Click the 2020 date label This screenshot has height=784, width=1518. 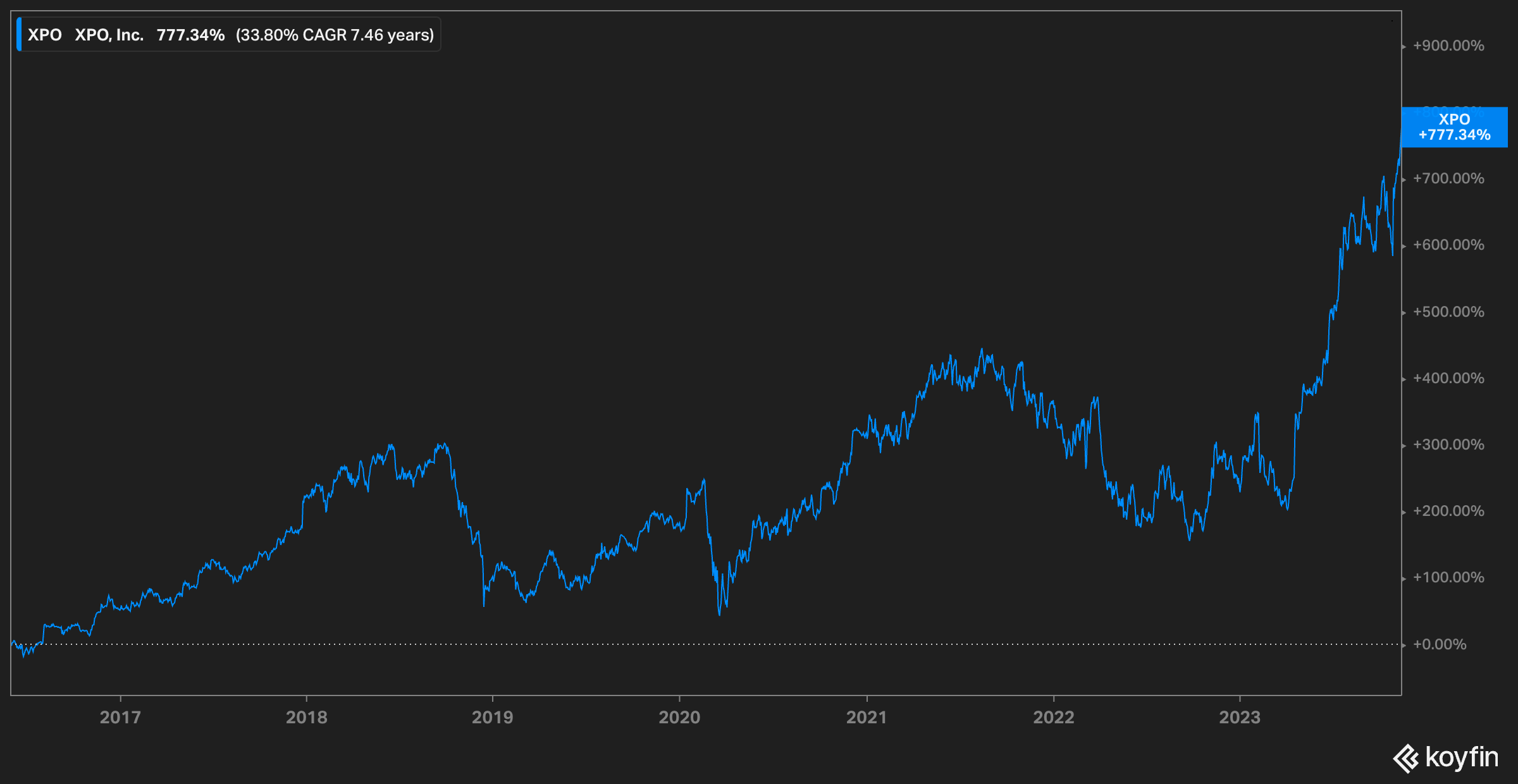(679, 718)
